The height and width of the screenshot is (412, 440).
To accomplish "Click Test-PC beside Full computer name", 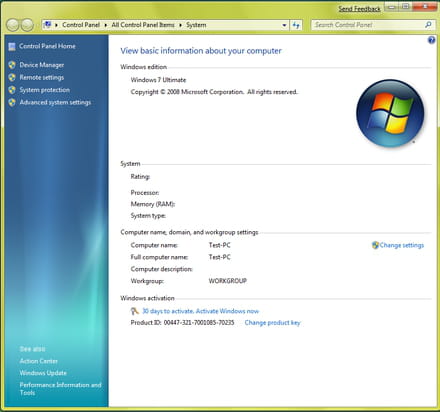I will pos(220,257).
